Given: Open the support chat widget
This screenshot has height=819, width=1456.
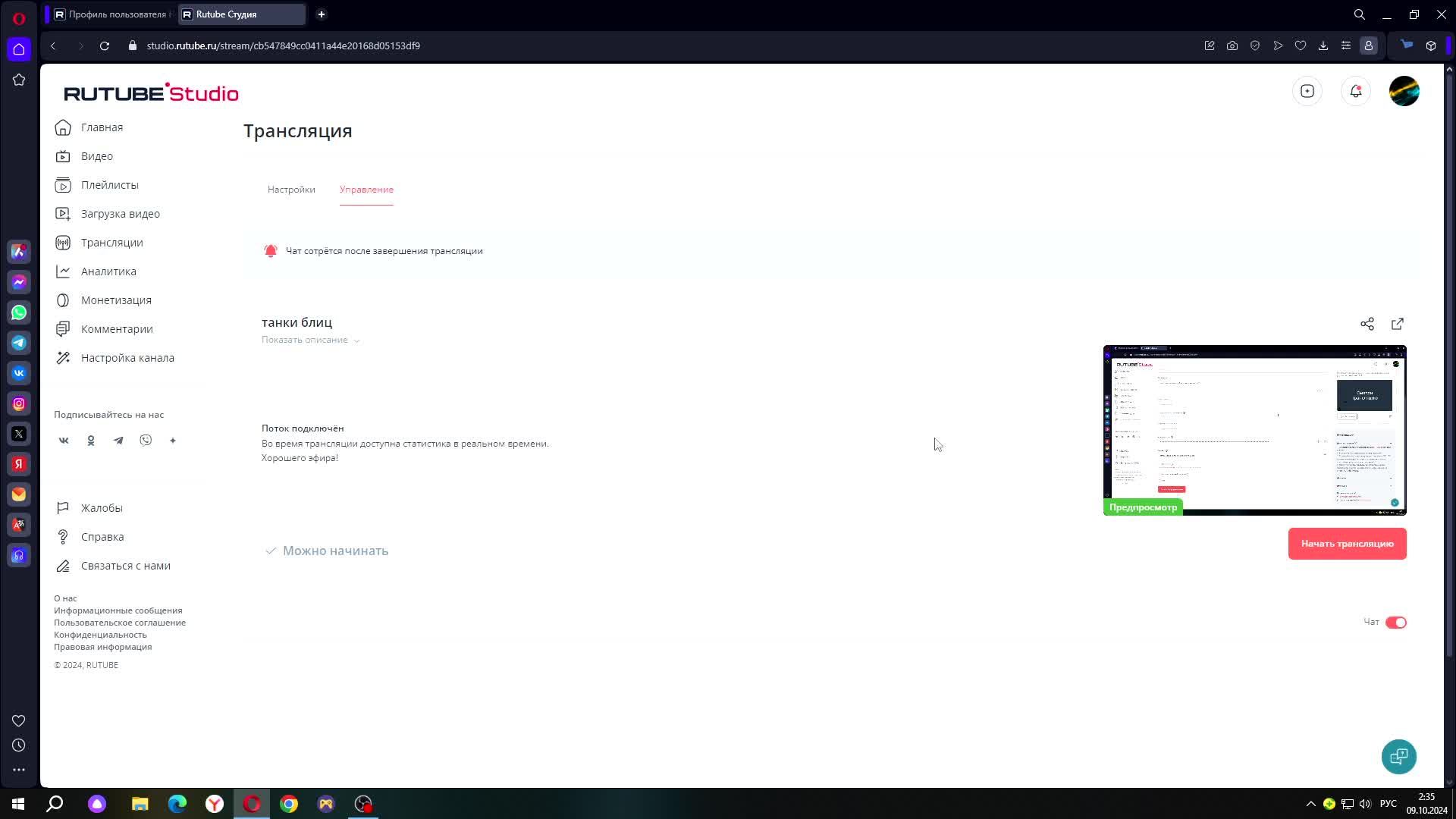Looking at the screenshot, I should click(x=1398, y=756).
